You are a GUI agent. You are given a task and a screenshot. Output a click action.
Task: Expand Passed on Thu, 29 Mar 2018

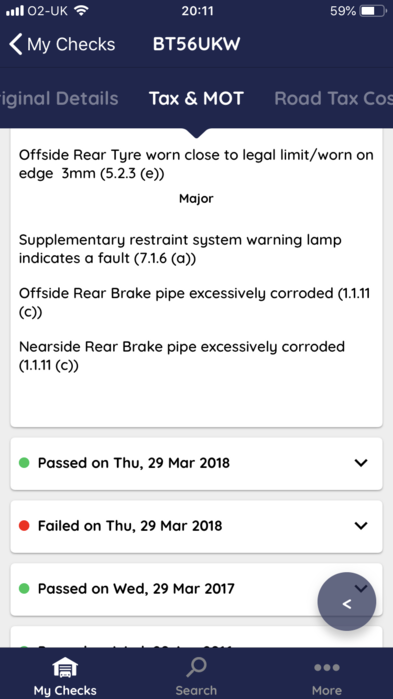point(196,464)
